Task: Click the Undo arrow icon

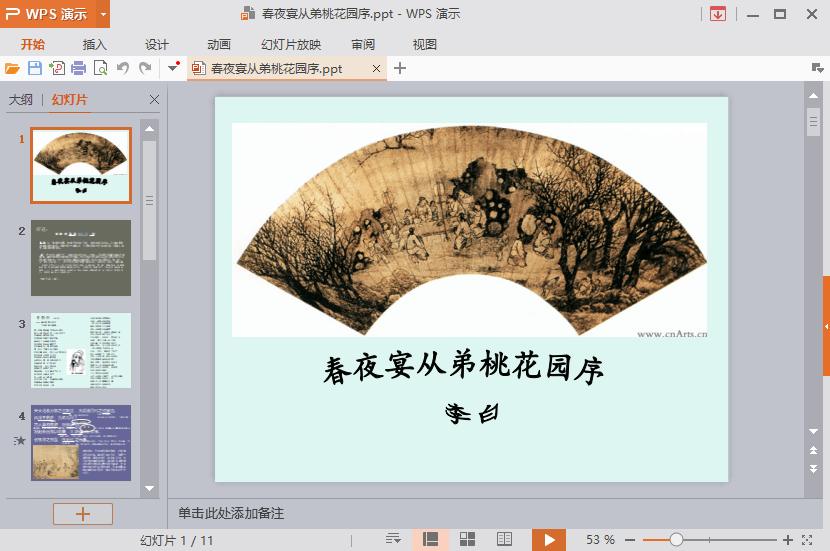Action: click(123, 68)
